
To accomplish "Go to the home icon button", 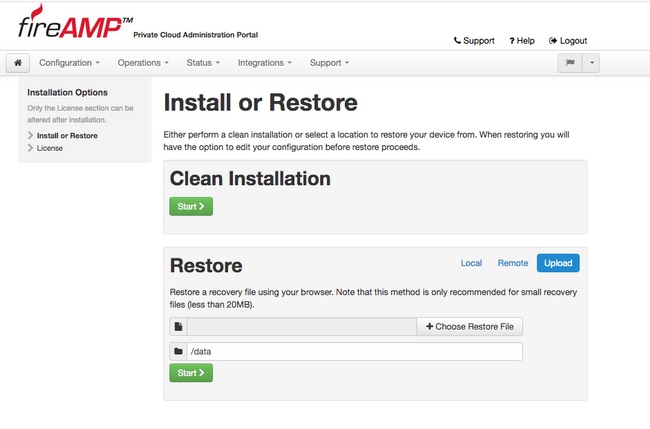I will (18, 63).
